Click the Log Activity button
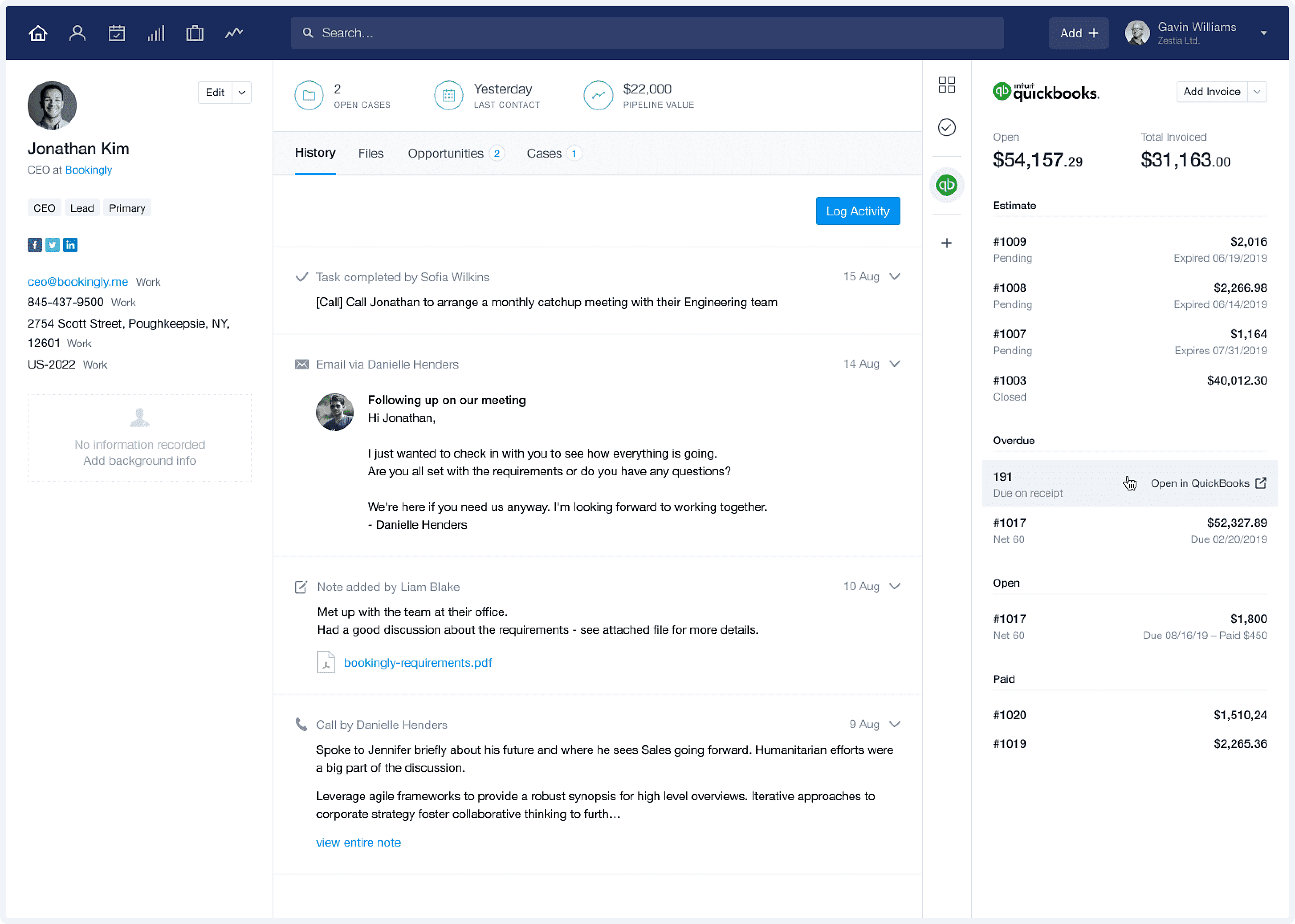1295x924 pixels. 858,211
